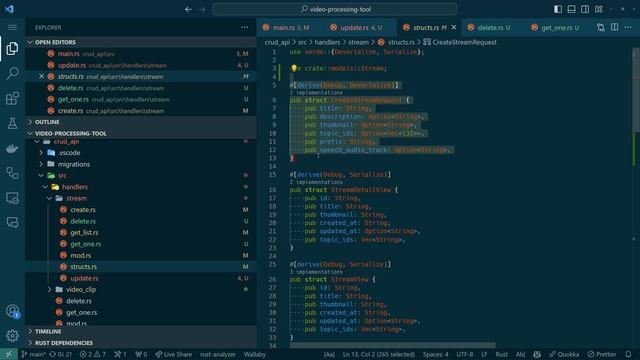The image size is (640, 360).
Task: Click the video-processing-tool search box
Action: tap(335, 9)
